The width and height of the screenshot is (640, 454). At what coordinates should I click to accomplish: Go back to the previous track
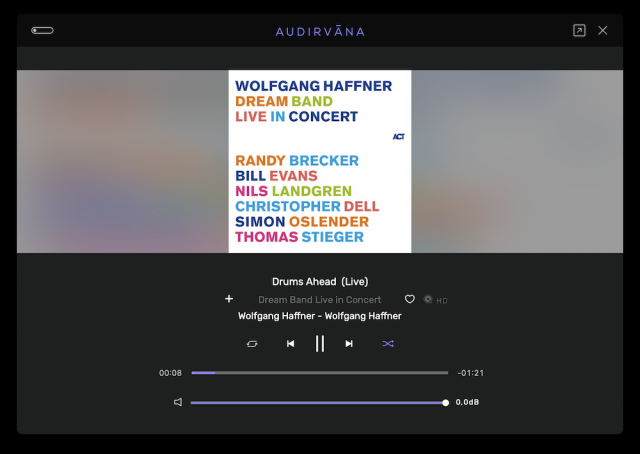290,344
